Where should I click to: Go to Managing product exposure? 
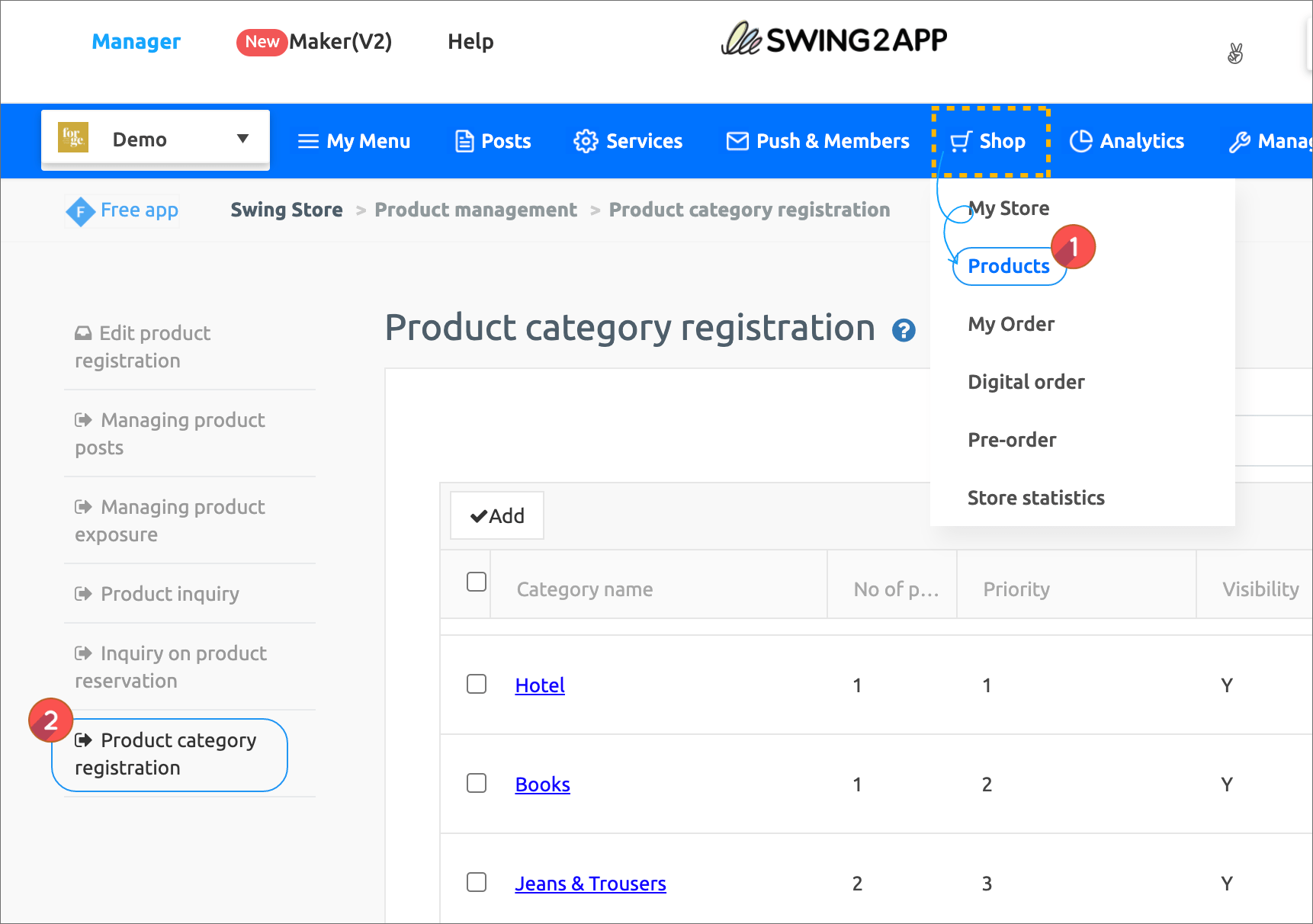click(x=171, y=521)
